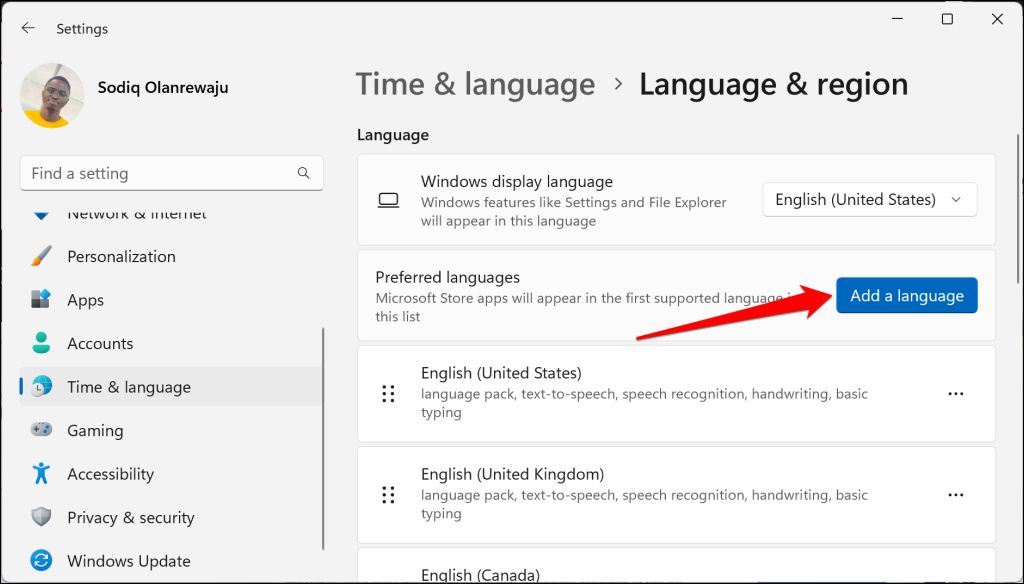
Task: Open the Sodiq Olanrewaju profile picture
Action: click(x=52, y=95)
